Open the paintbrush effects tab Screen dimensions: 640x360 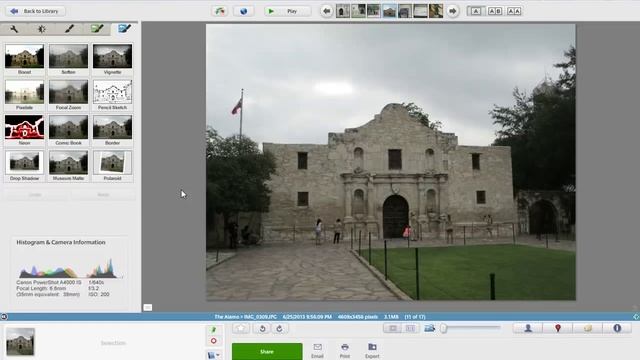tap(69, 29)
